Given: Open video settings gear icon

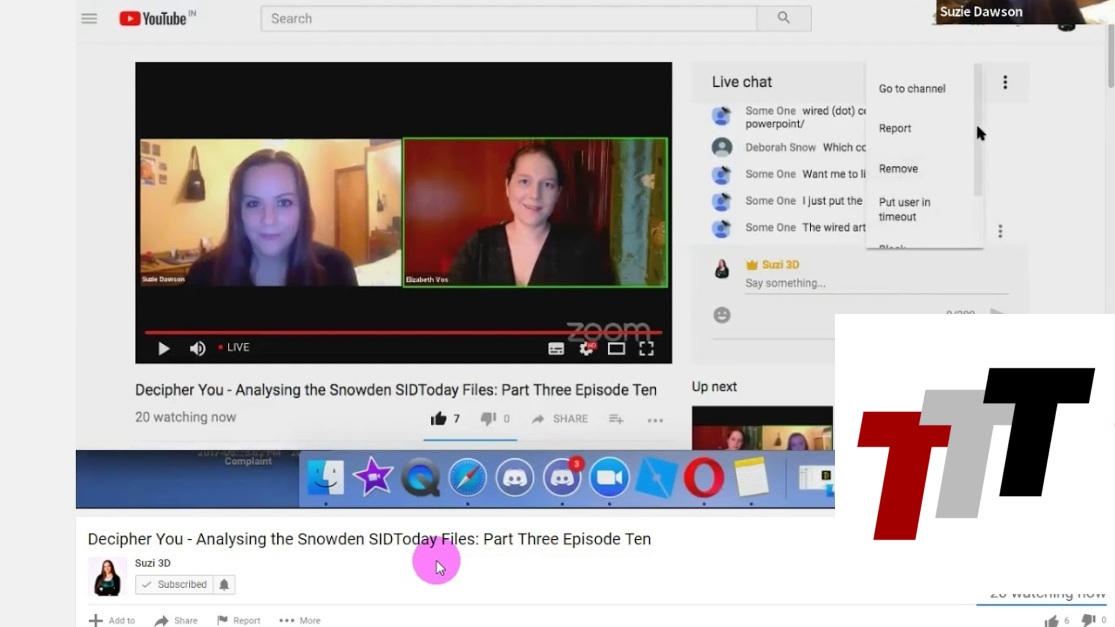Looking at the screenshot, I should [587, 348].
